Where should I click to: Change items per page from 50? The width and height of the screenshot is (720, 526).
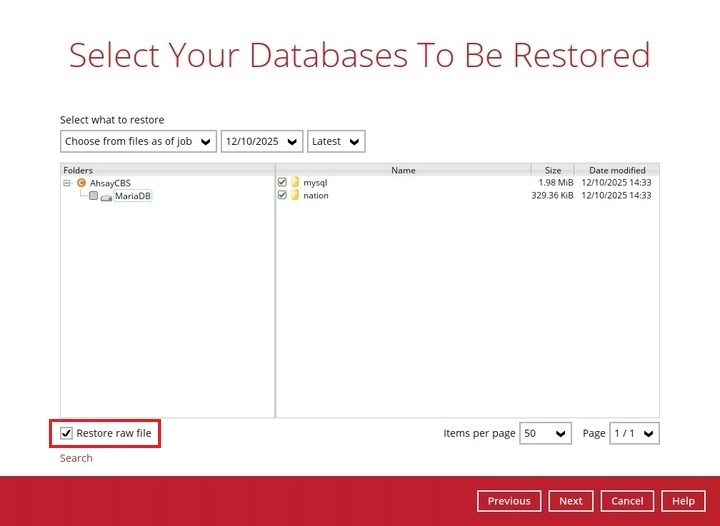(x=546, y=433)
